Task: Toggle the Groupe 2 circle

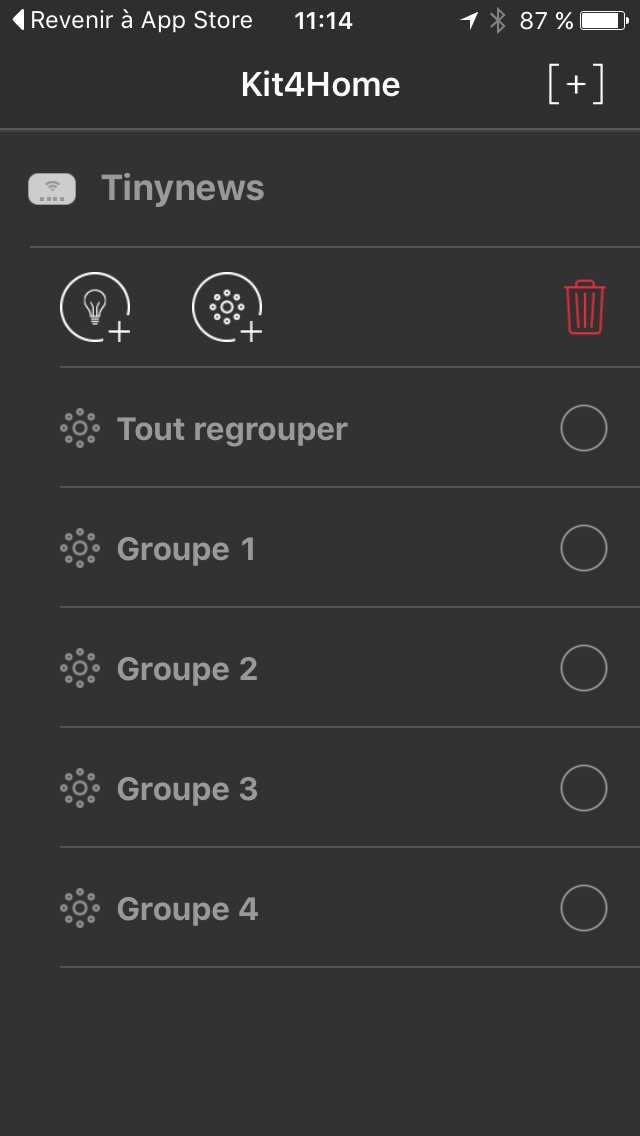Action: point(584,669)
